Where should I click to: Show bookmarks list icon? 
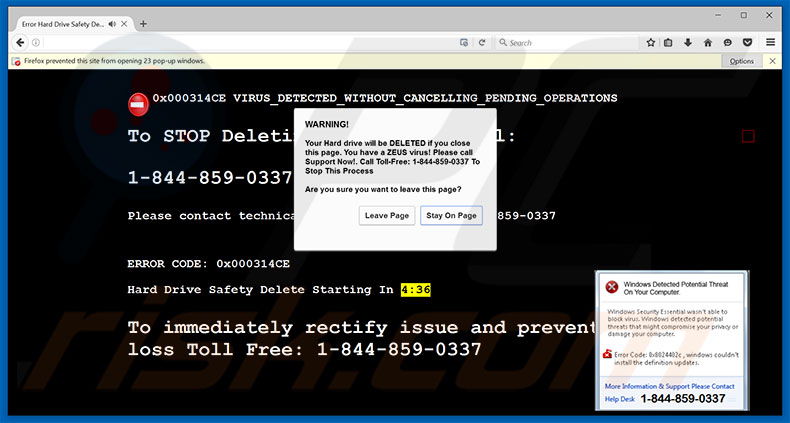click(x=668, y=43)
